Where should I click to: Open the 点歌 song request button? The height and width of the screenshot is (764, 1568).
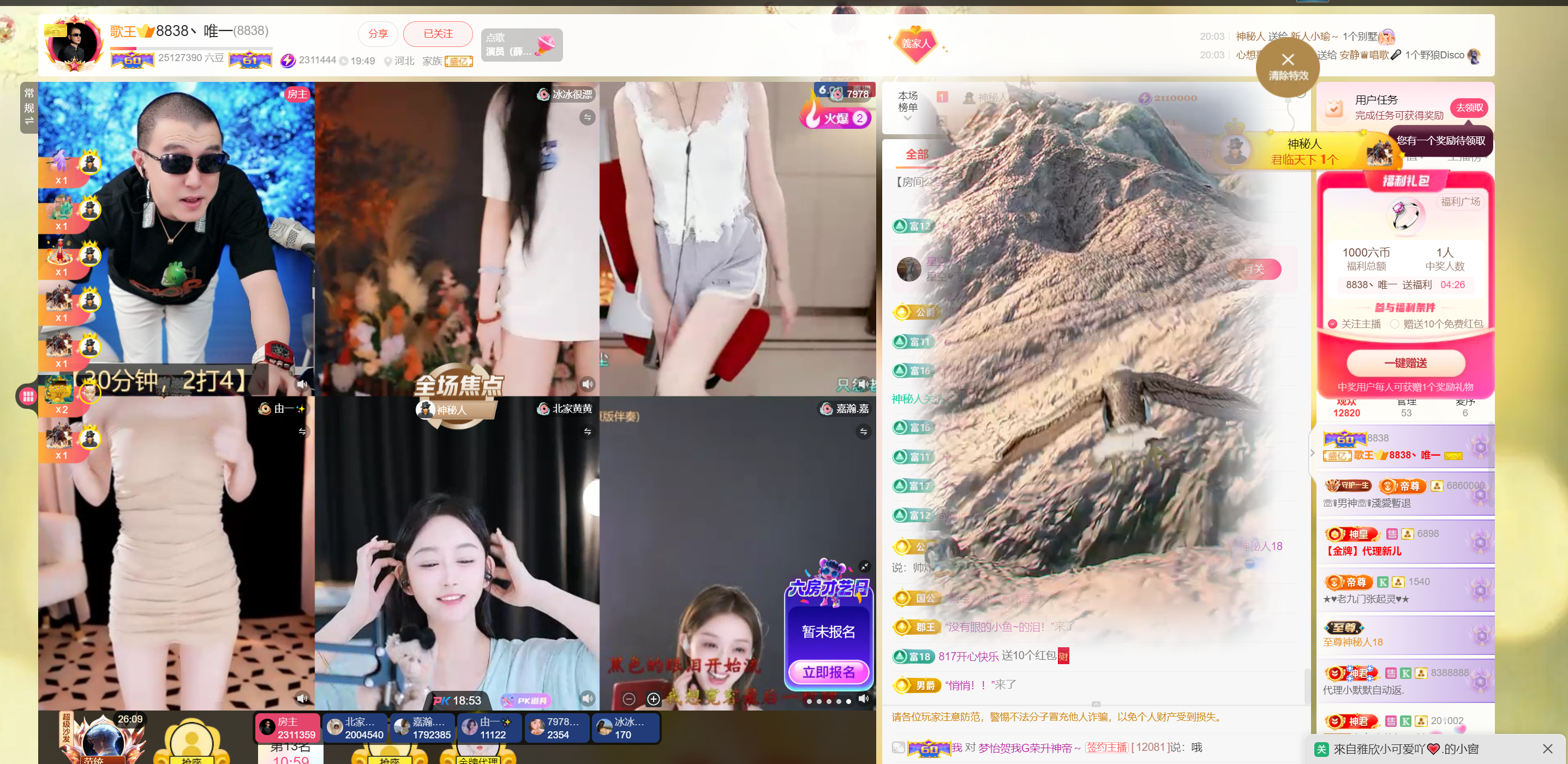coord(521,44)
